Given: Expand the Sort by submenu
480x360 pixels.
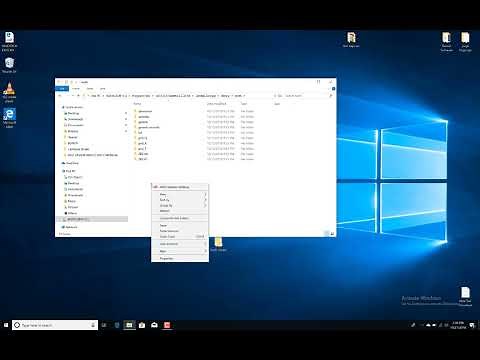Looking at the screenshot, I should pos(180,200).
